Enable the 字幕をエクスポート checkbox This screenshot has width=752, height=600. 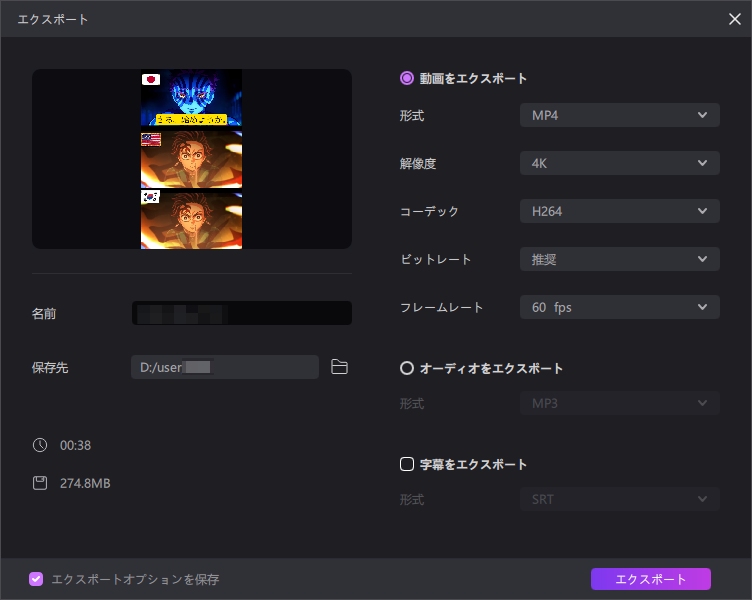click(407, 464)
